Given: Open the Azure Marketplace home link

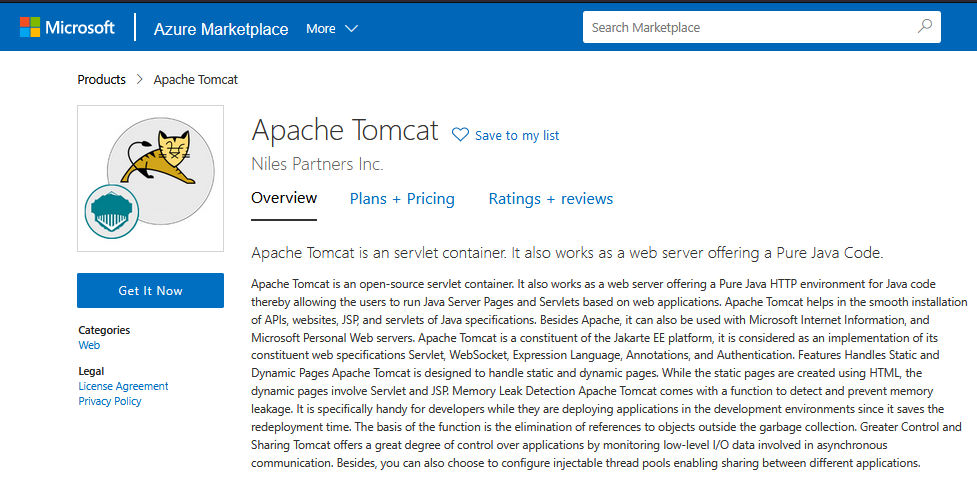Looking at the screenshot, I should tap(221, 29).
